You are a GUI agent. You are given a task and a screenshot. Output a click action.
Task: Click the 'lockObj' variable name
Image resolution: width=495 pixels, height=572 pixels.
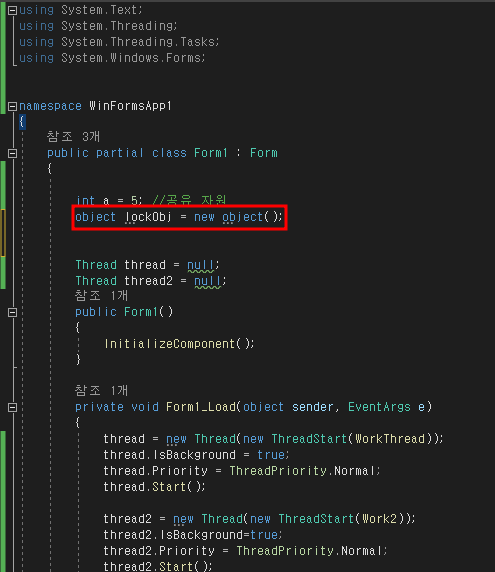point(148,217)
